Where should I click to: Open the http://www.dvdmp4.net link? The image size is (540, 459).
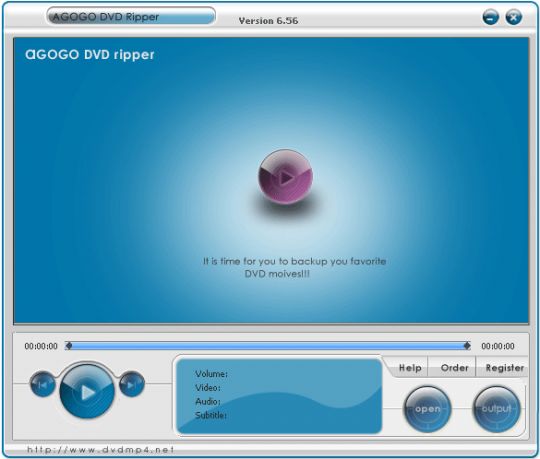[x=101, y=450]
